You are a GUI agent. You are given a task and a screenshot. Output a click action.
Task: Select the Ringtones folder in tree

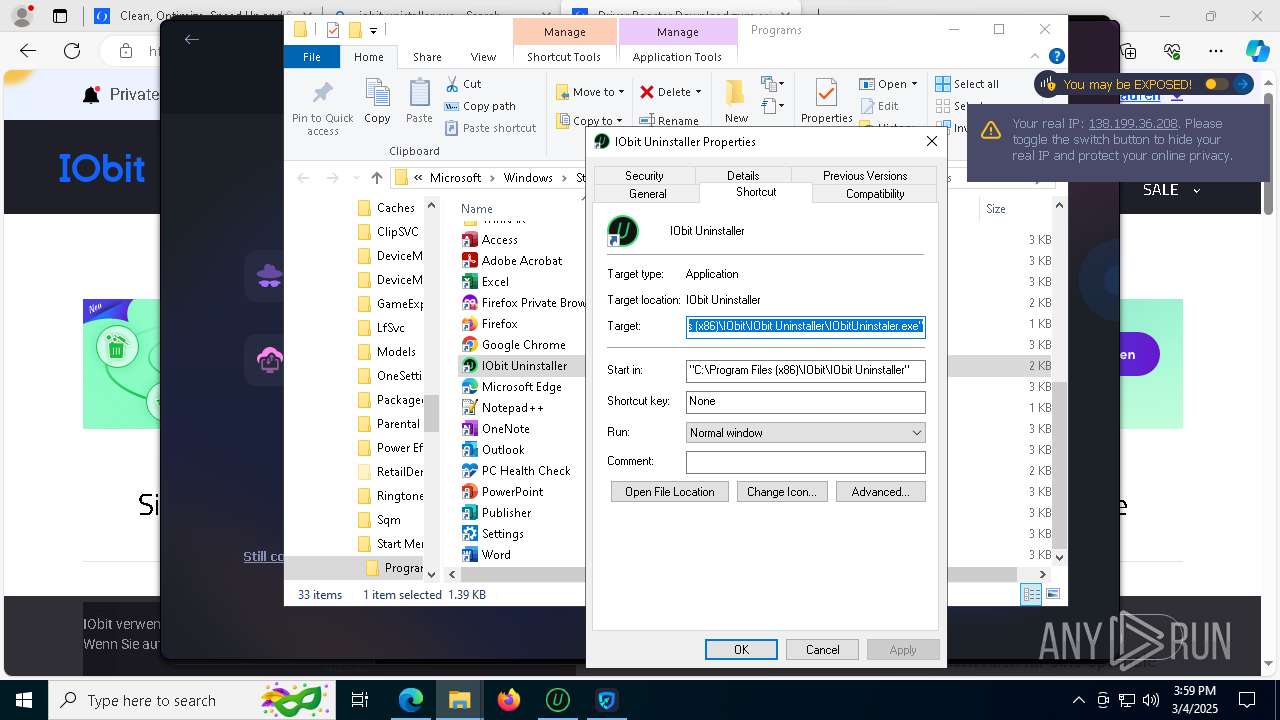coord(391,496)
